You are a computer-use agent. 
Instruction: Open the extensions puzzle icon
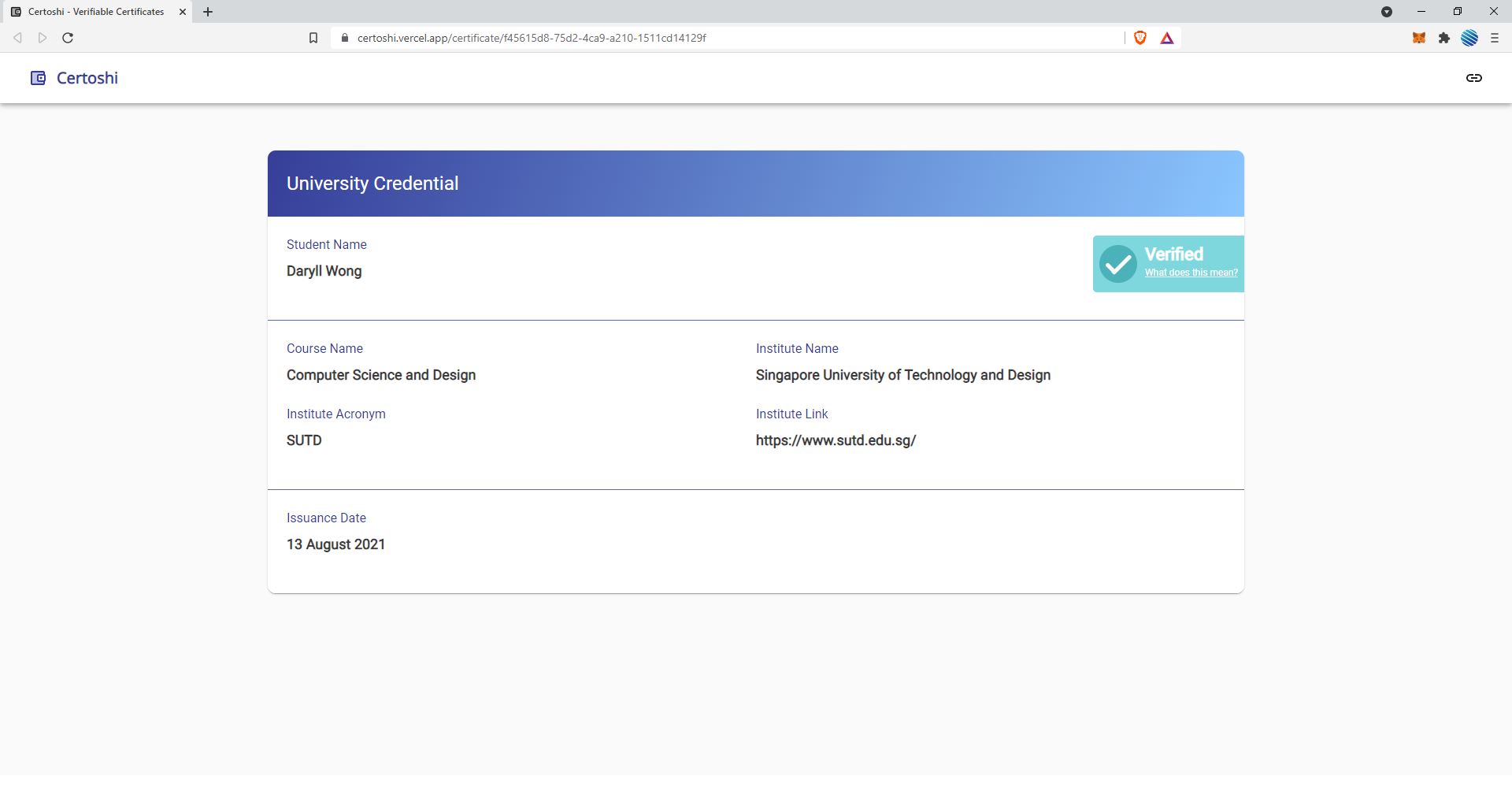tap(1444, 38)
